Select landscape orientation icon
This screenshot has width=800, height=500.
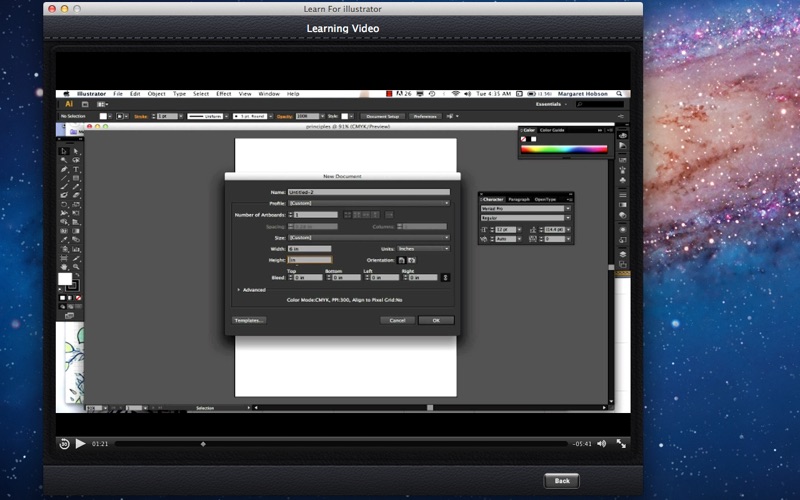[x=412, y=260]
